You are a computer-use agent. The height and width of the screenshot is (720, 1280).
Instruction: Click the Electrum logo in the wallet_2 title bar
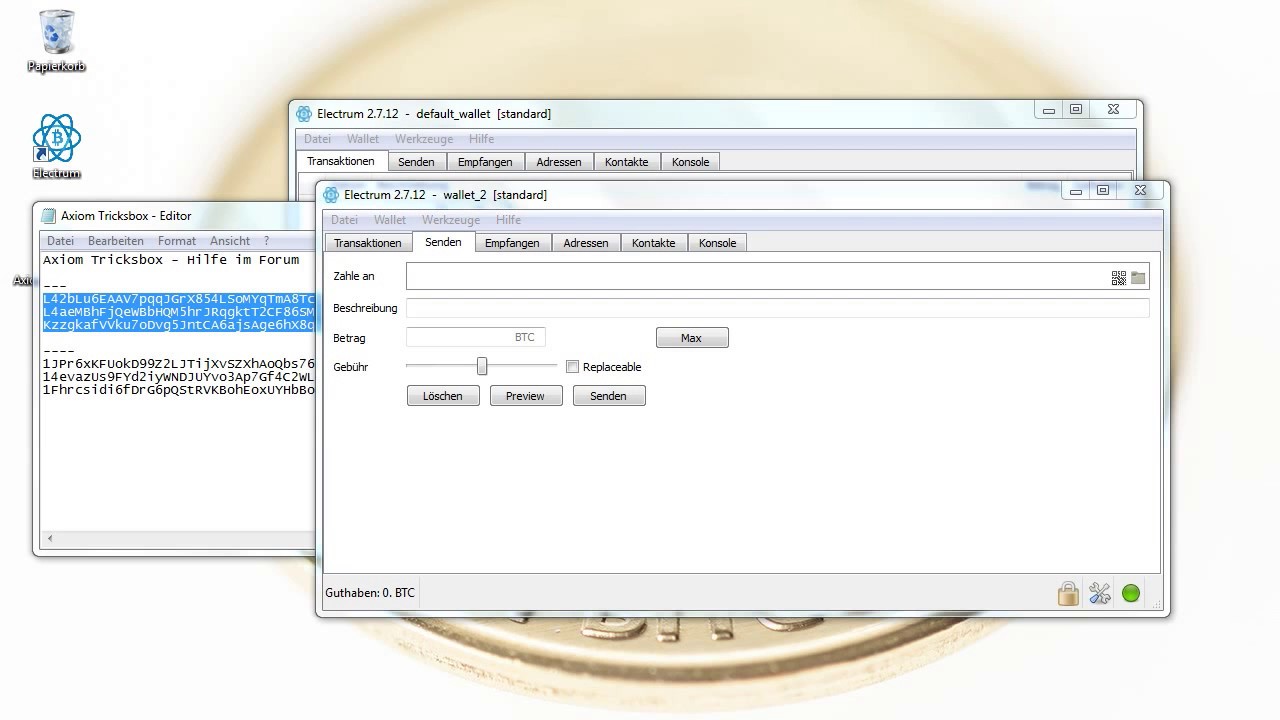point(331,195)
